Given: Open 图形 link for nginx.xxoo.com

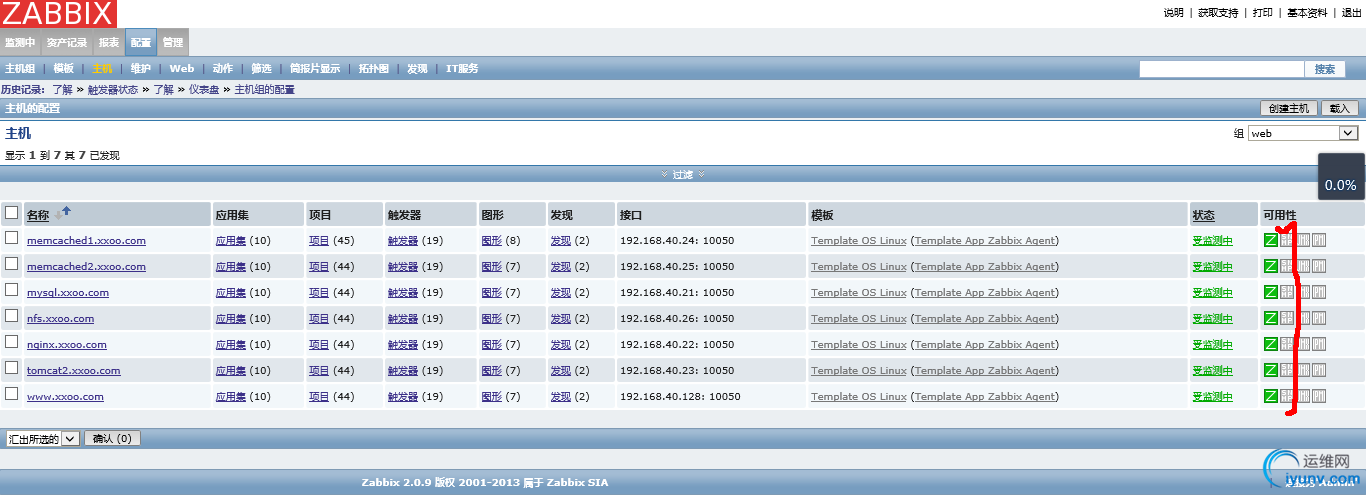Looking at the screenshot, I should (x=492, y=345).
